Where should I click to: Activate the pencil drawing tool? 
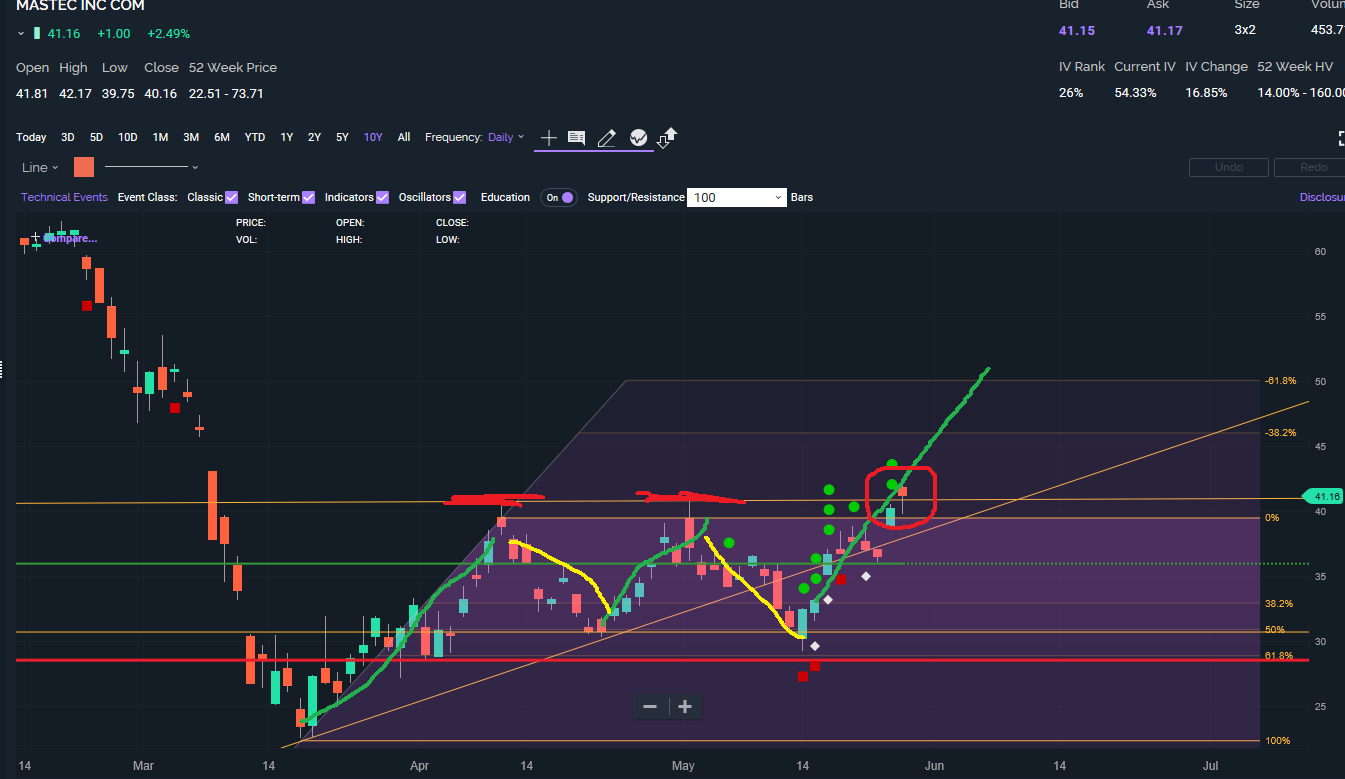(x=606, y=138)
